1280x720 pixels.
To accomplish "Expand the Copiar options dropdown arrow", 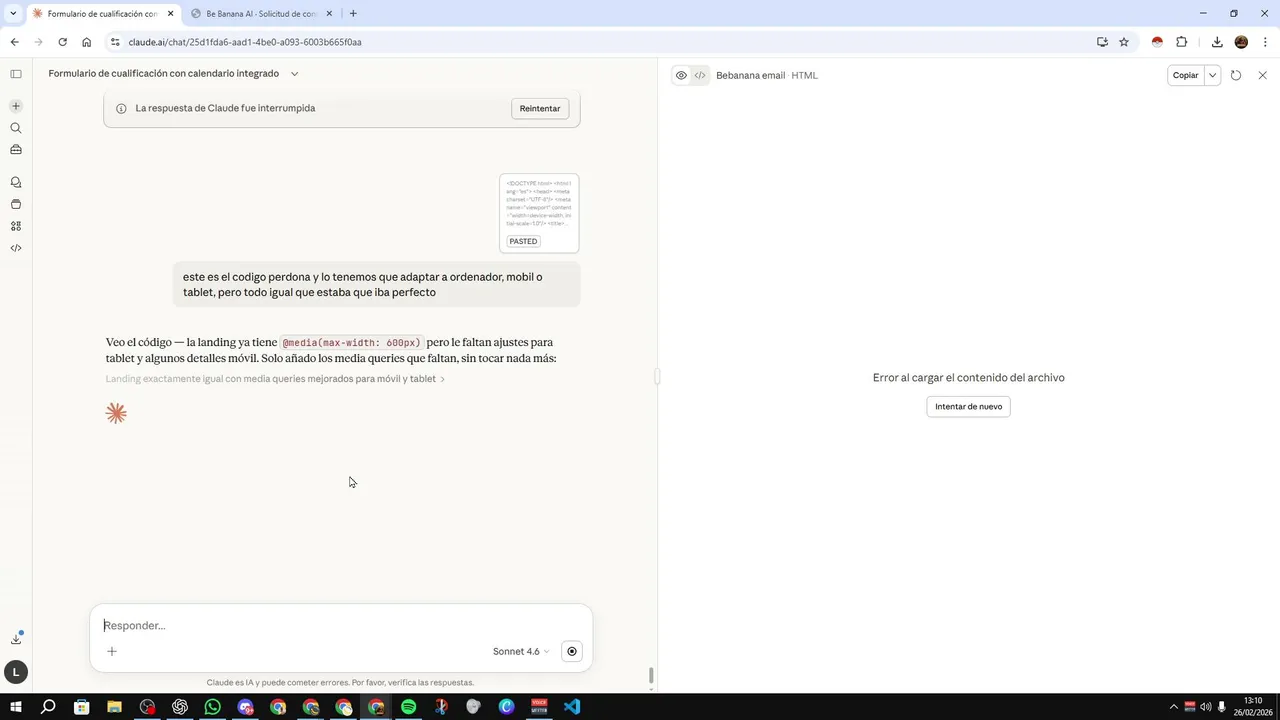I will coord(1213,75).
